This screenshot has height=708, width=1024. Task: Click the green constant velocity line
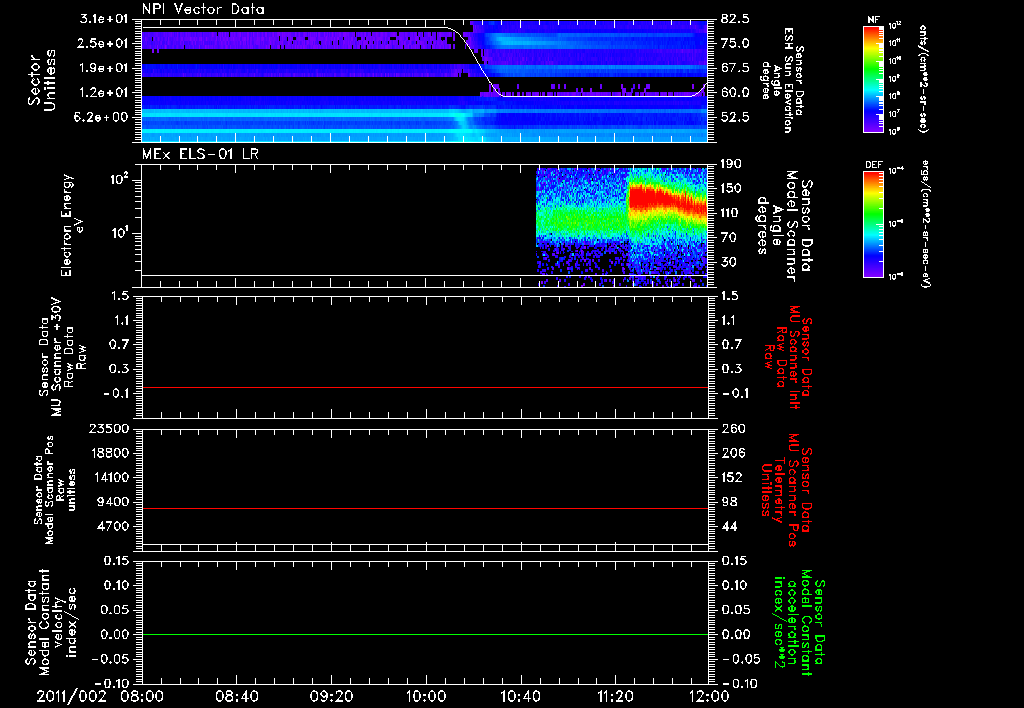tap(425, 635)
